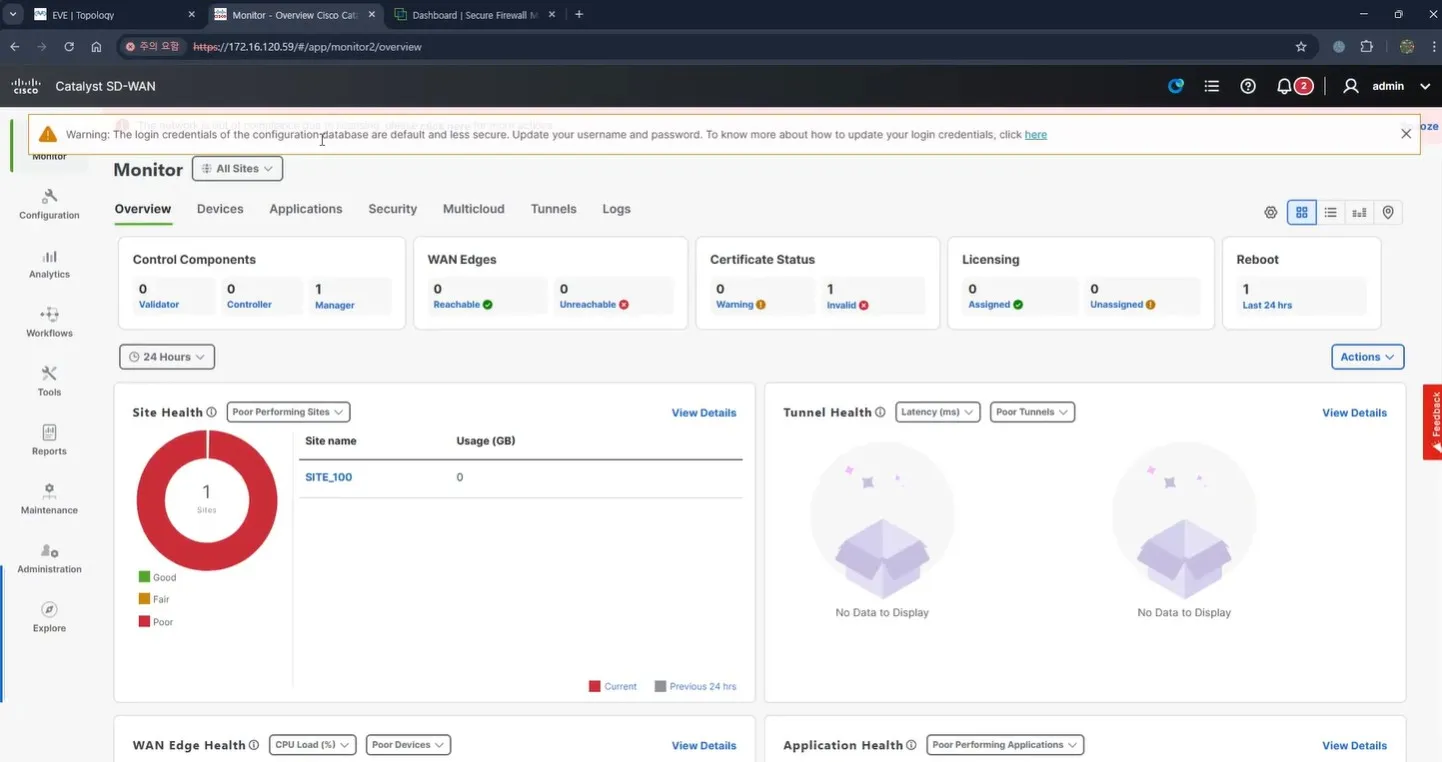This screenshot has width=1442, height=762.
Task: Switch to the Devices tab
Action: [x=220, y=209]
